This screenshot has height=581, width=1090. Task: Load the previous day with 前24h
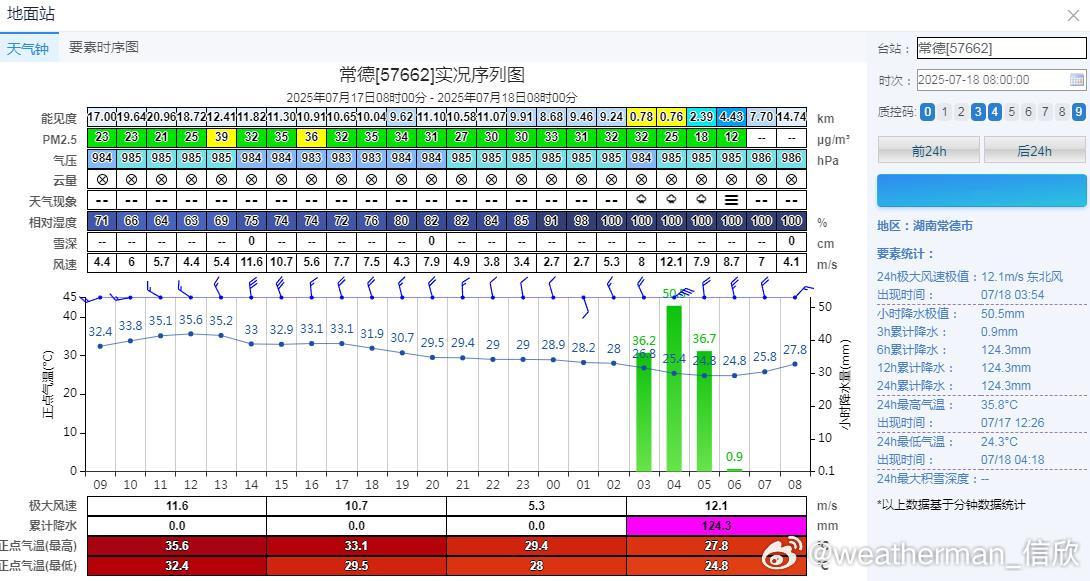[929, 151]
